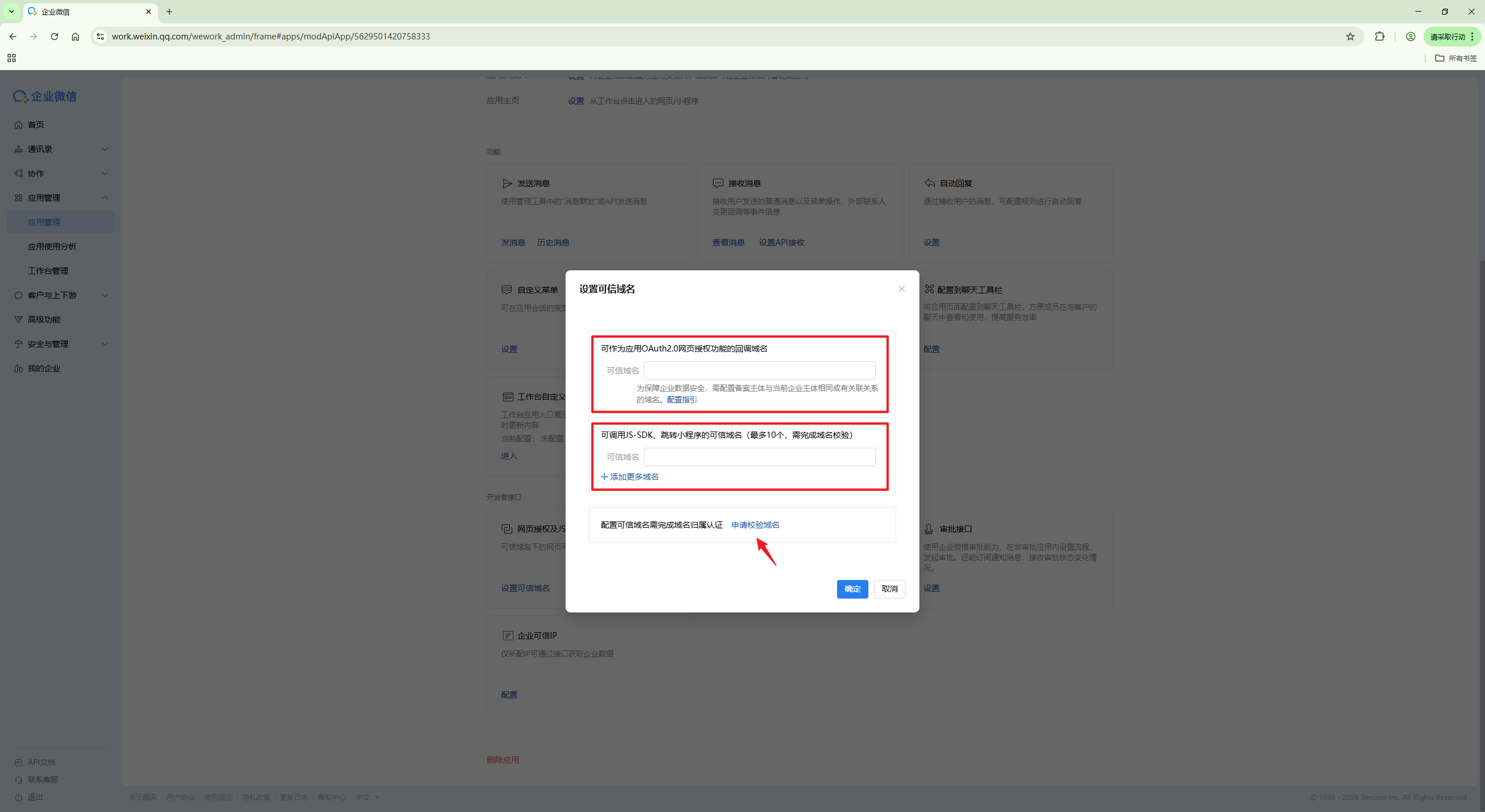Open 高级功能 in sidebar
1485x812 pixels.
(x=44, y=320)
